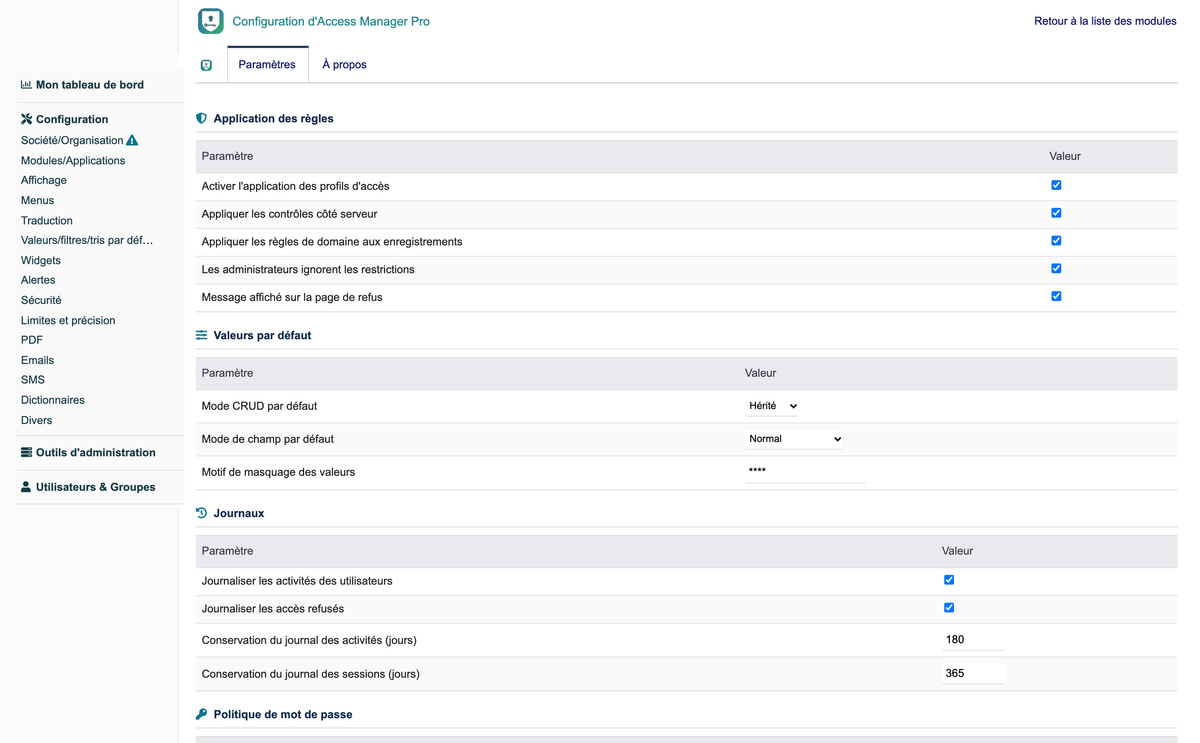Open the Configuration menu section

[72, 119]
